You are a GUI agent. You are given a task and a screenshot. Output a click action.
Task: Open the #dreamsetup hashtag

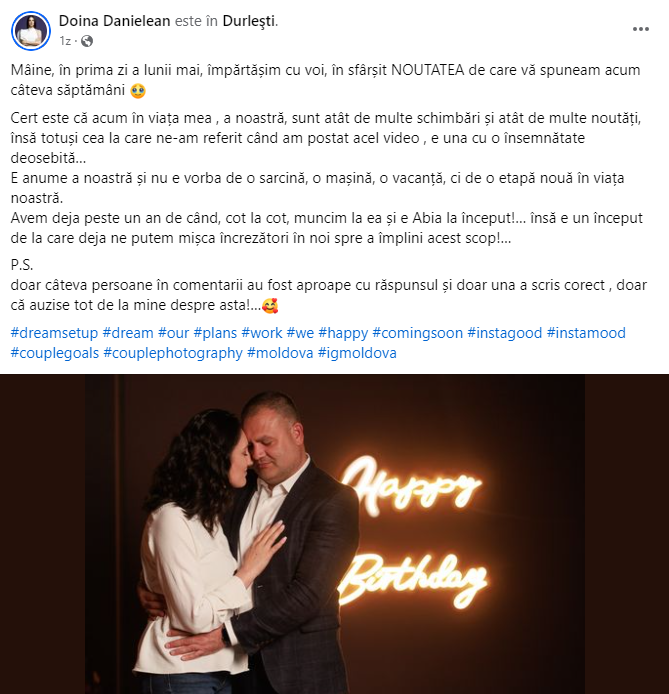(54, 333)
